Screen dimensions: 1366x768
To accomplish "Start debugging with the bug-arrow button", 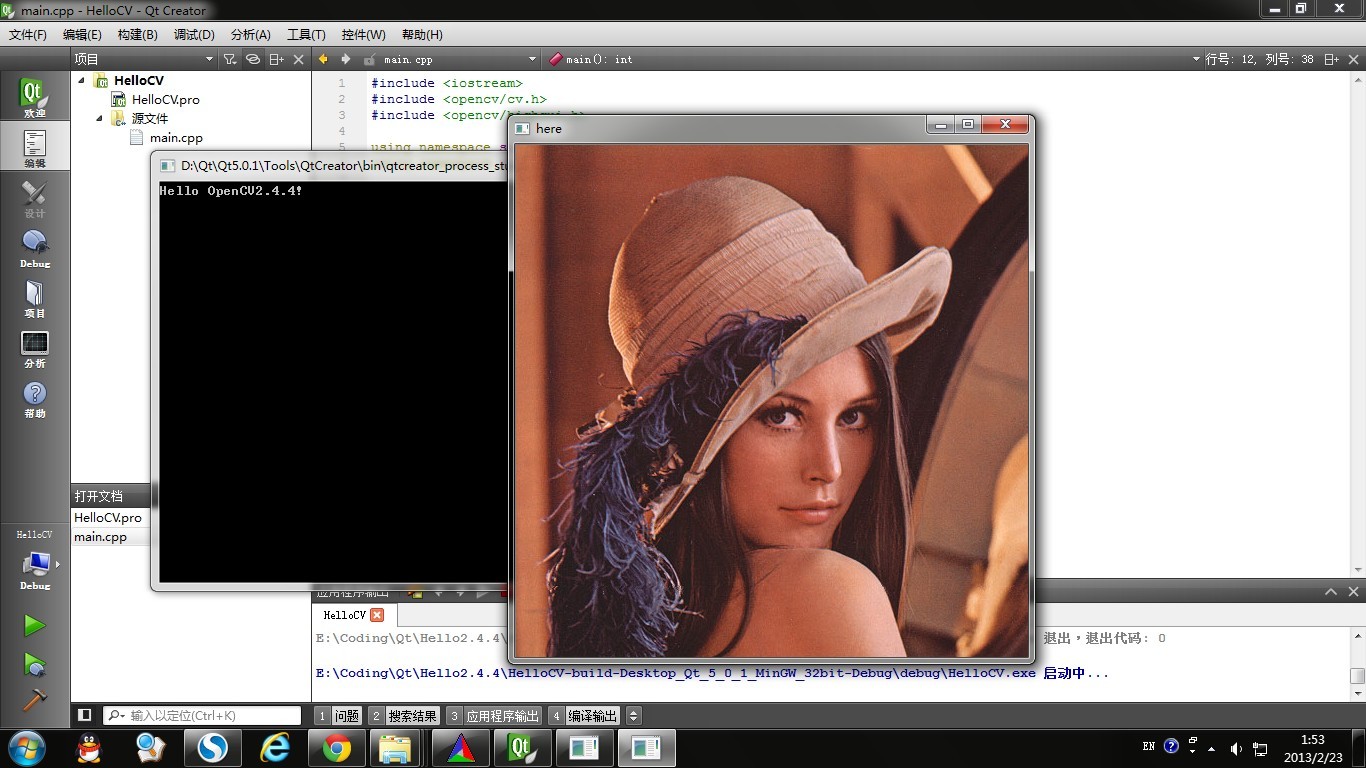I will [34, 663].
